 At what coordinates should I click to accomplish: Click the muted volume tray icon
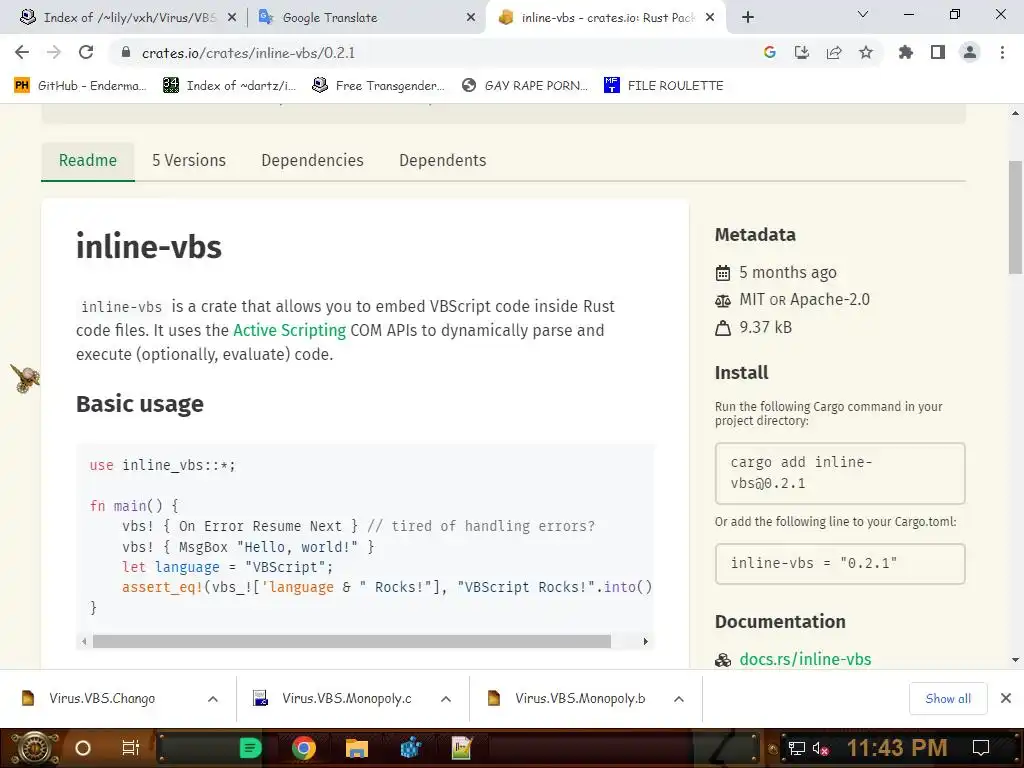click(x=820, y=748)
